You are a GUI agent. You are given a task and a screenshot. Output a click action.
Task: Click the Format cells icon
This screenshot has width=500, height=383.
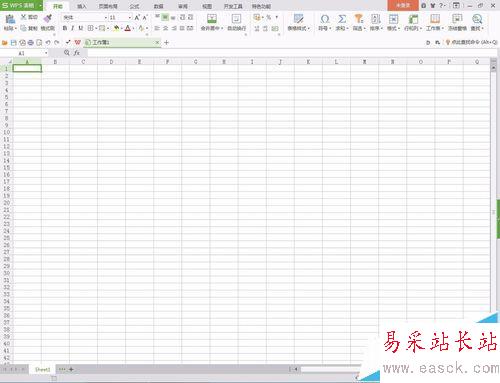coord(393,18)
